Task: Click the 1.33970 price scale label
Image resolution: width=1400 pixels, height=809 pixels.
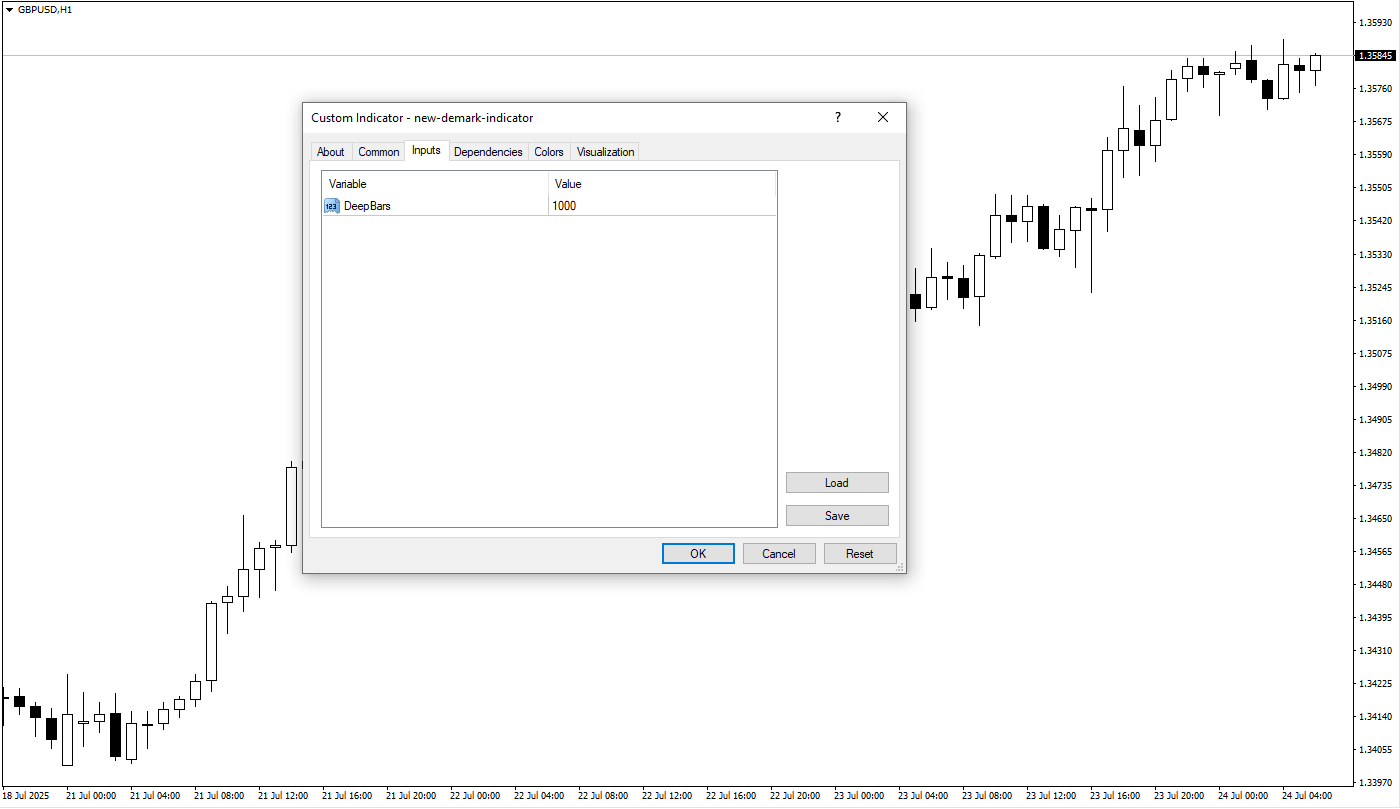Action: [1375, 782]
